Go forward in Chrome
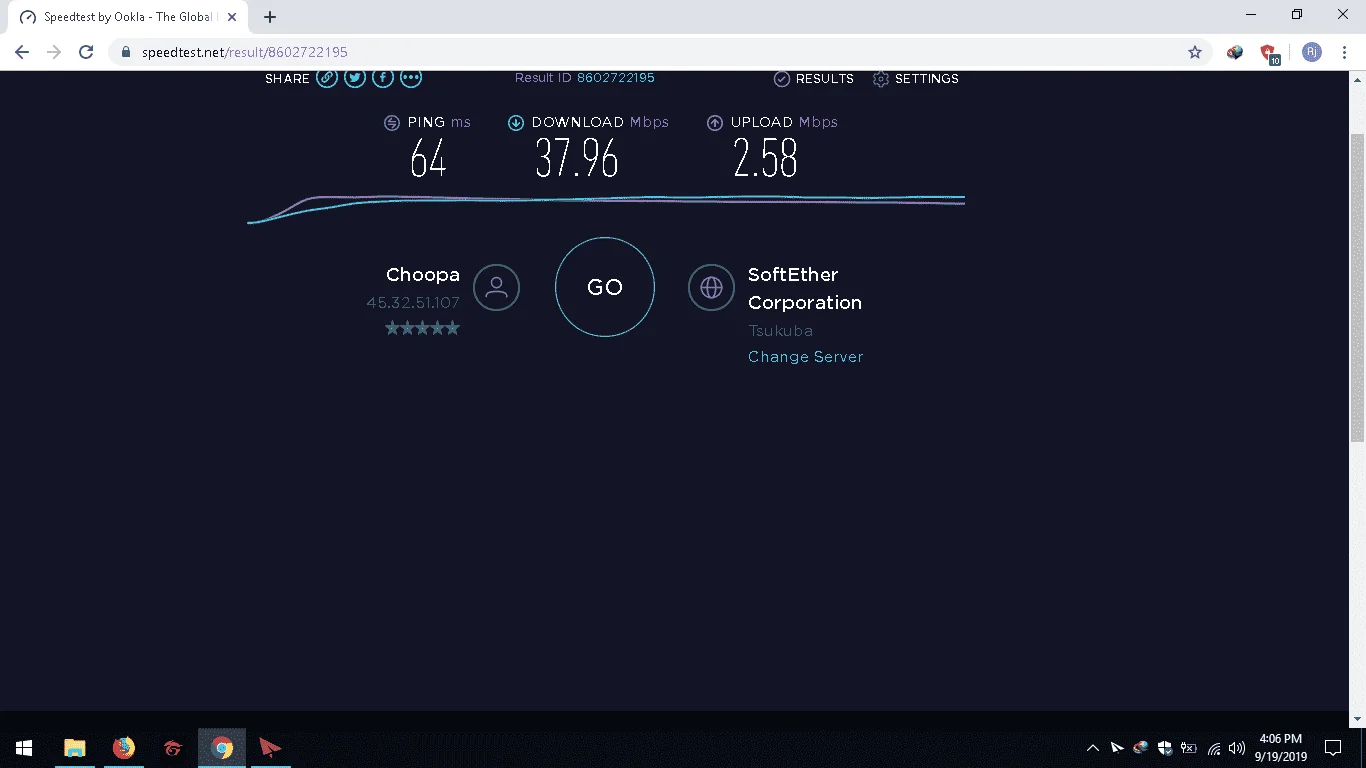The height and width of the screenshot is (768, 1366). coord(54,52)
